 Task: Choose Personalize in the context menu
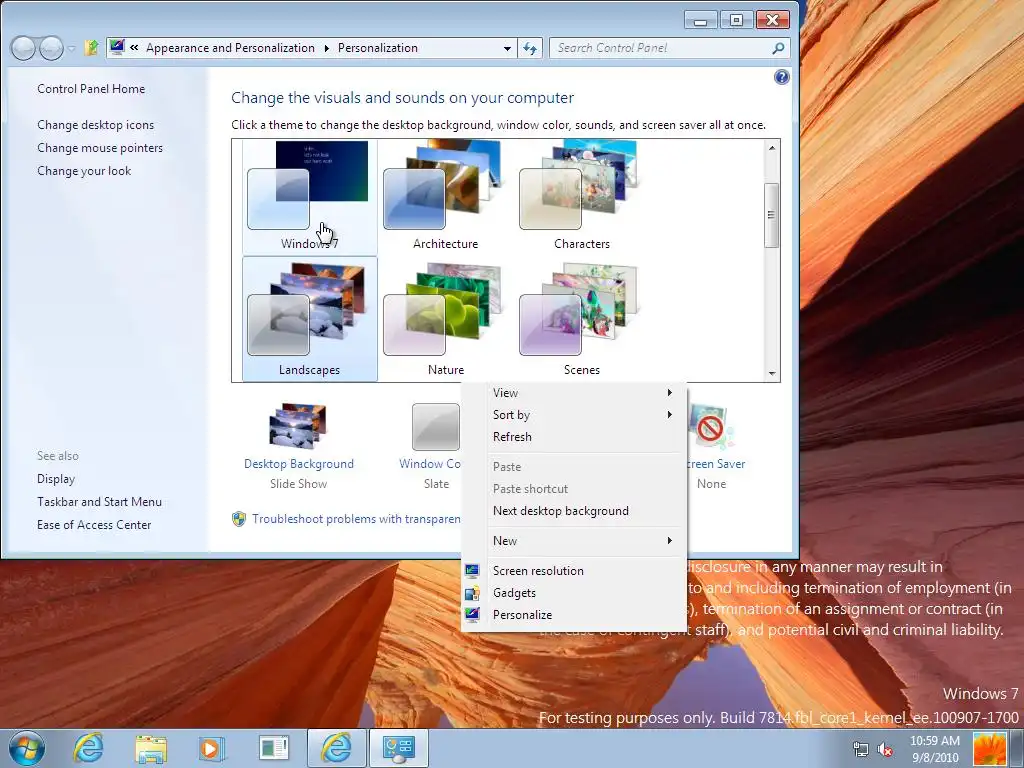coord(573,615)
